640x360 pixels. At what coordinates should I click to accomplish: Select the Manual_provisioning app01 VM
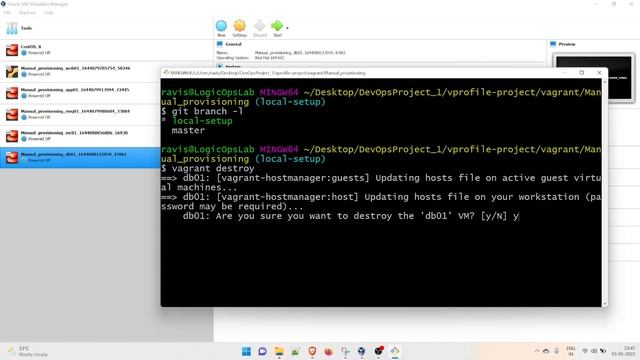[81, 93]
